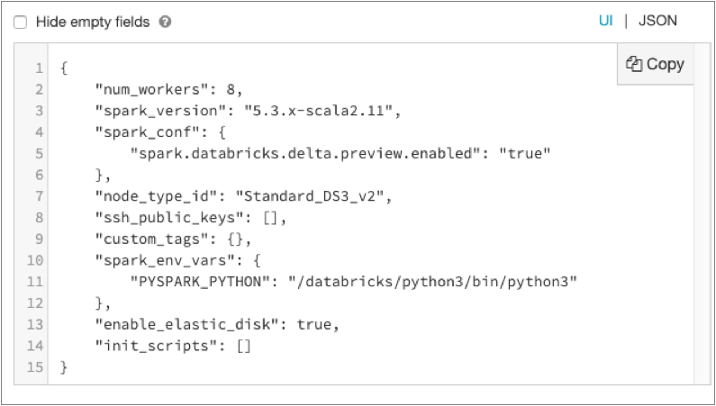Screen dimensions: 716x406
Task: Click the help question mark icon
Action: [x=164, y=22]
